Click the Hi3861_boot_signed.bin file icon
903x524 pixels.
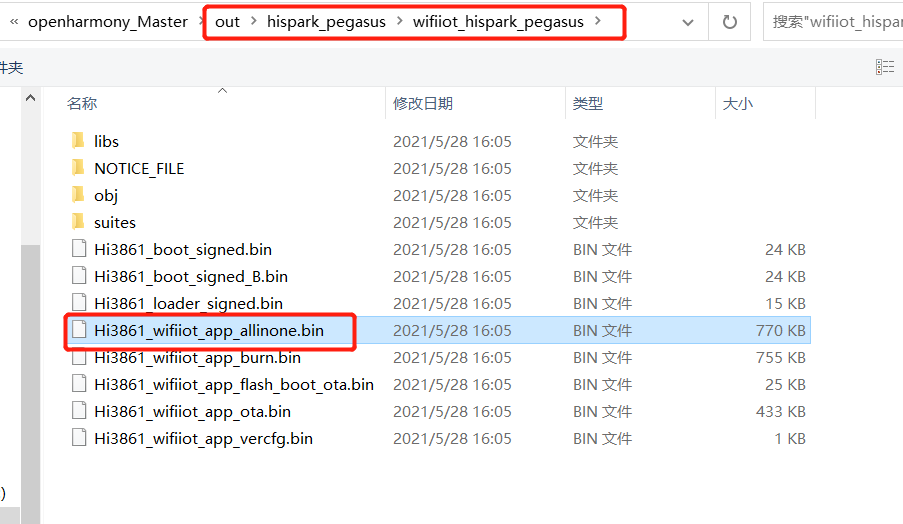pos(79,249)
